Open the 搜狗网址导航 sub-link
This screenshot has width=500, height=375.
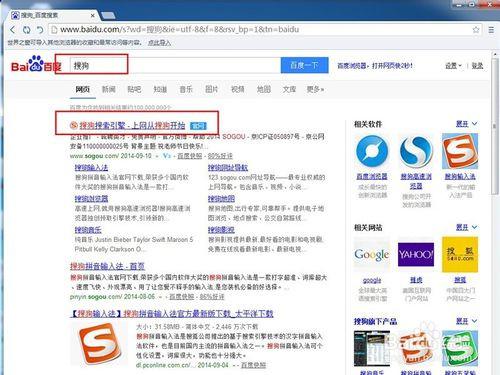pos(228,167)
